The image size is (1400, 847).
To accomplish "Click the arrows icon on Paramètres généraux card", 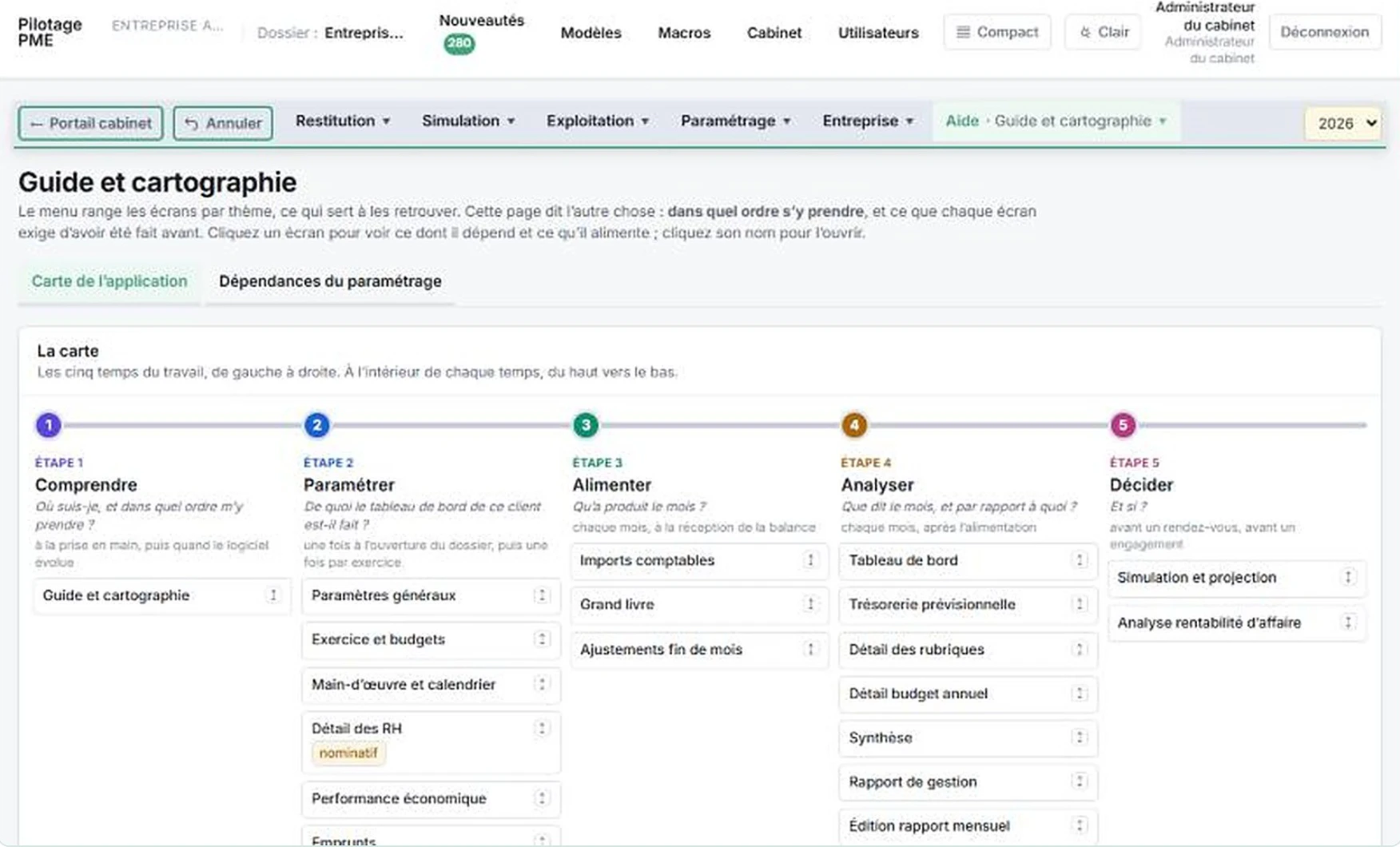I will pos(542,595).
